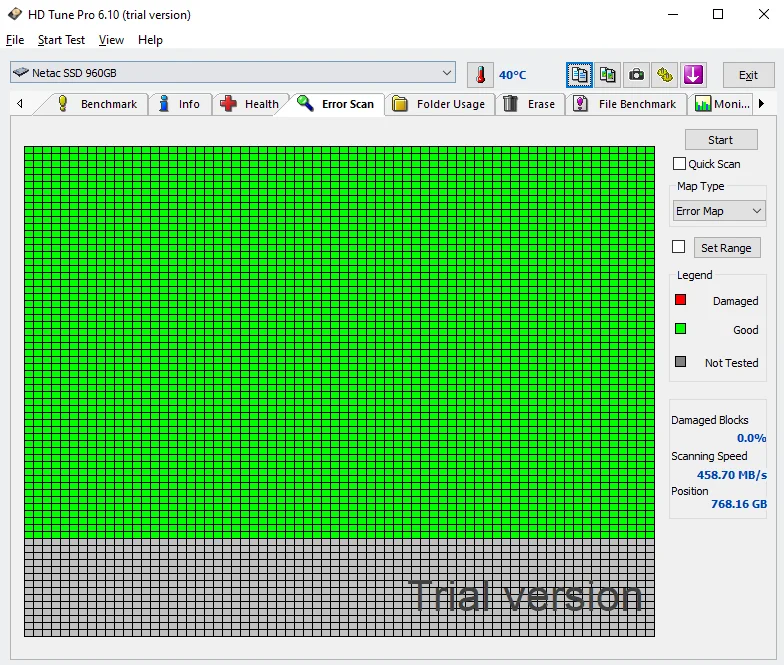The width and height of the screenshot is (784, 665).
Task: Click the 458.70 MB/s scanning speed value
Action: (x=732, y=475)
